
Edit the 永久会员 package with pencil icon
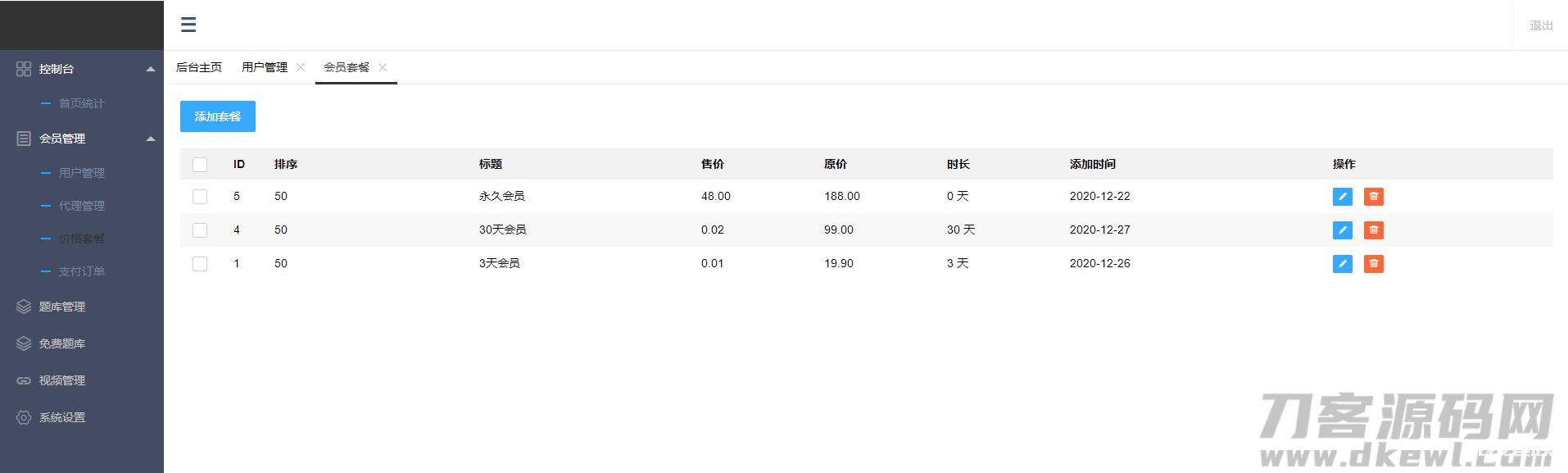[1342, 197]
